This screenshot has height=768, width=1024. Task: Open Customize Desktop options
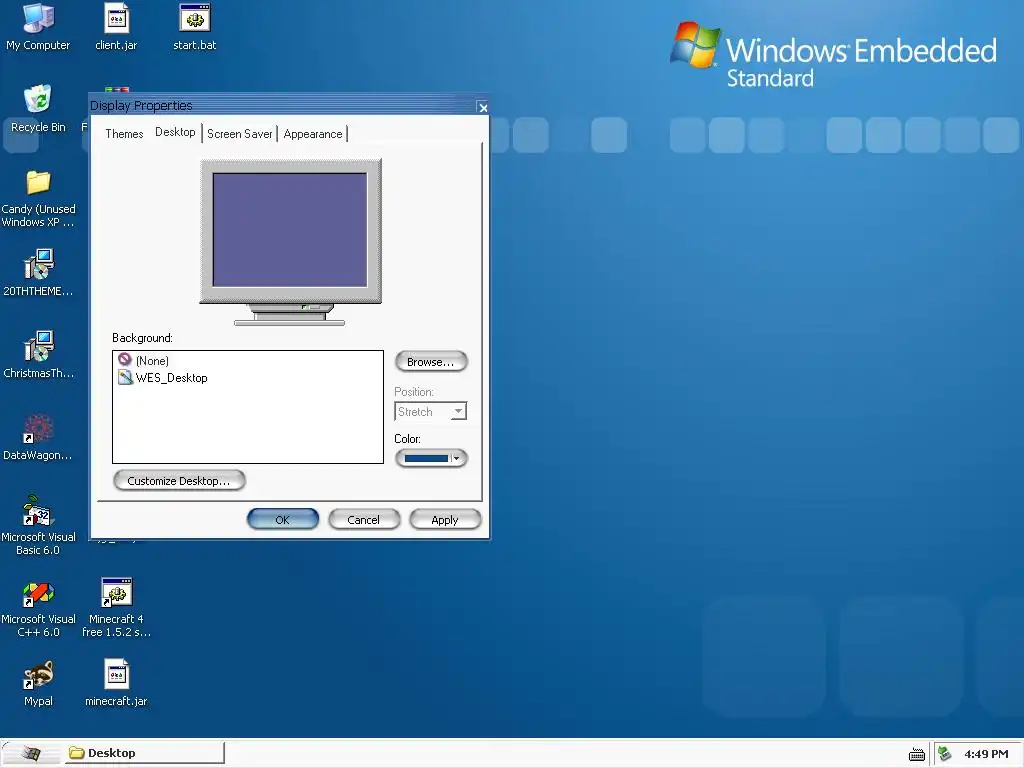tap(179, 481)
